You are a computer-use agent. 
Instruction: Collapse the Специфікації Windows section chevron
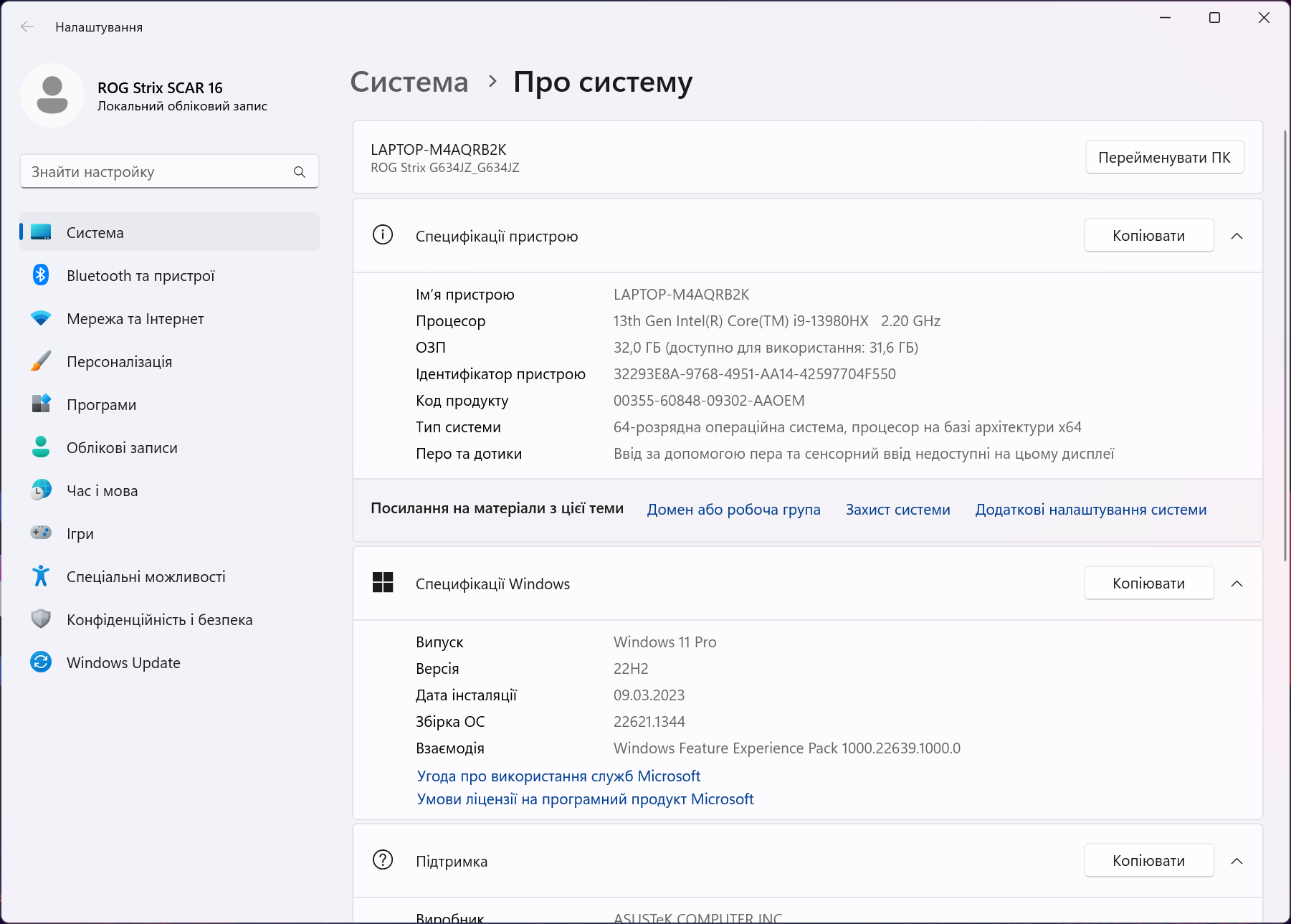1237,584
